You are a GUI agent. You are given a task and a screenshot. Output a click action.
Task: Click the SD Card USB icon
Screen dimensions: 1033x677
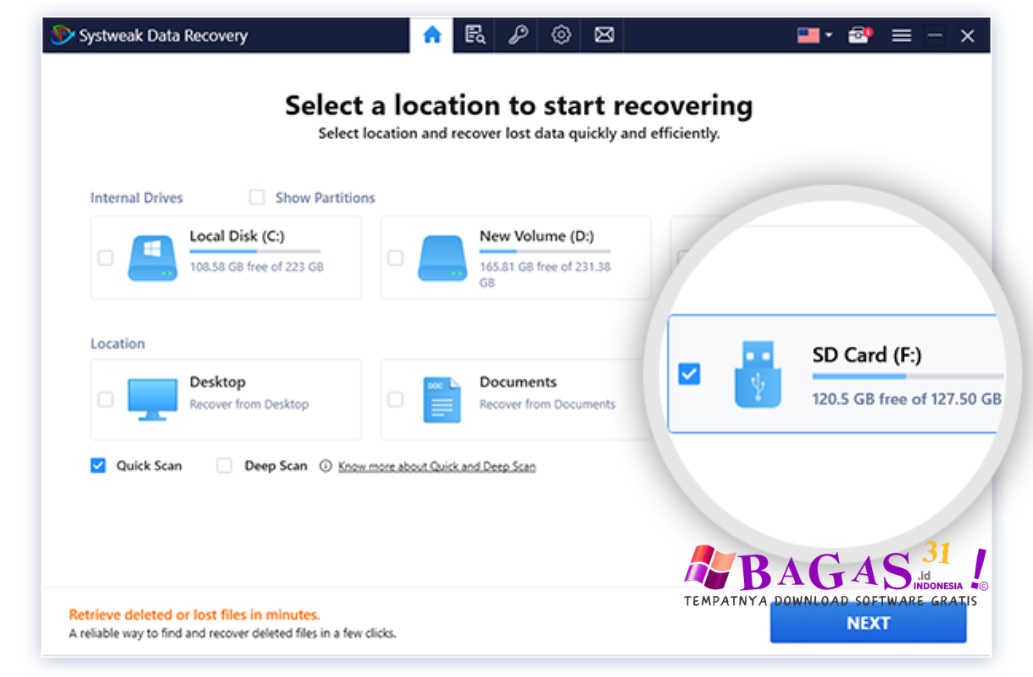pos(758,374)
